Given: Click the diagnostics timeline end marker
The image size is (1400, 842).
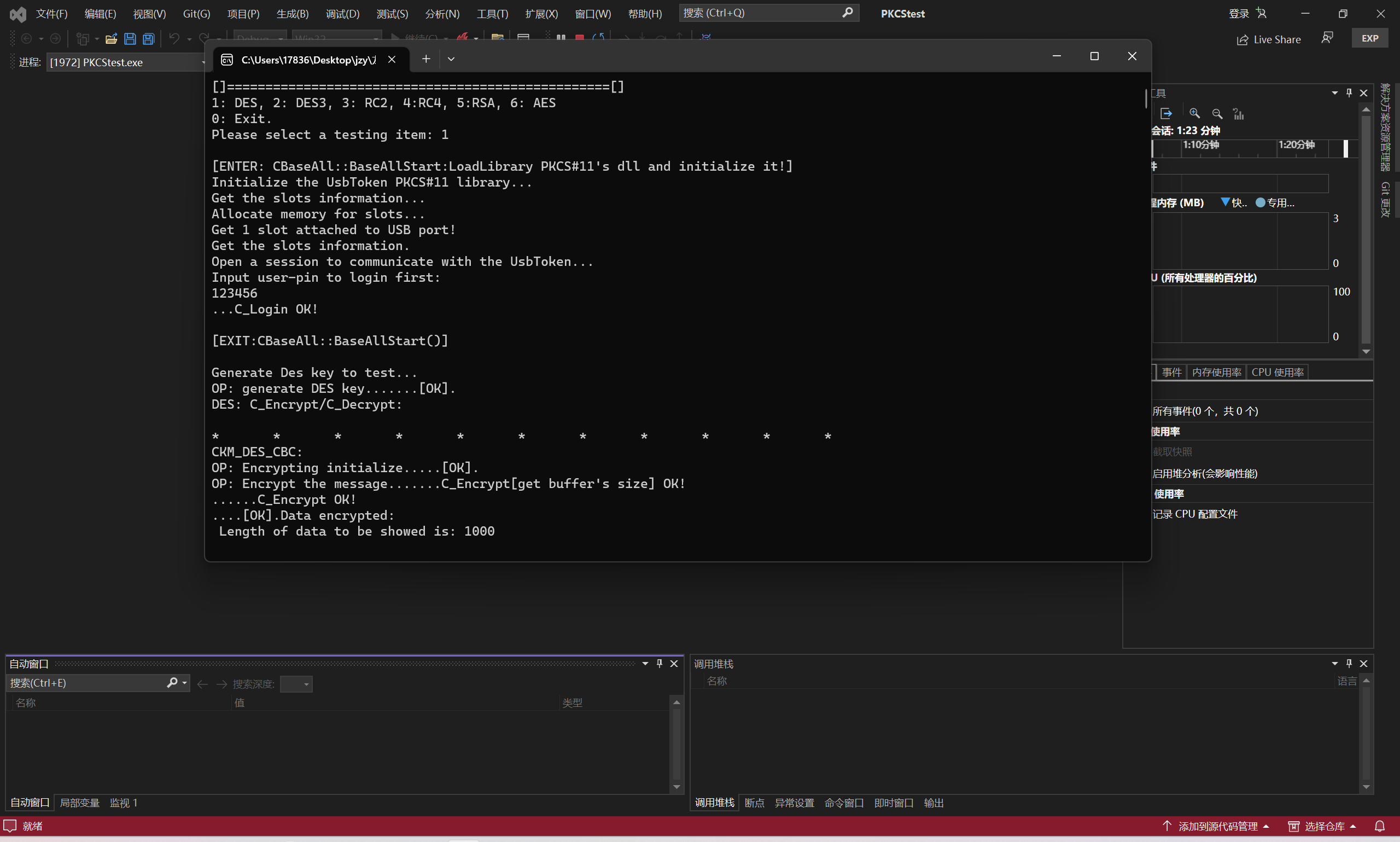Looking at the screenshot, I should (x=1345, y=148).
